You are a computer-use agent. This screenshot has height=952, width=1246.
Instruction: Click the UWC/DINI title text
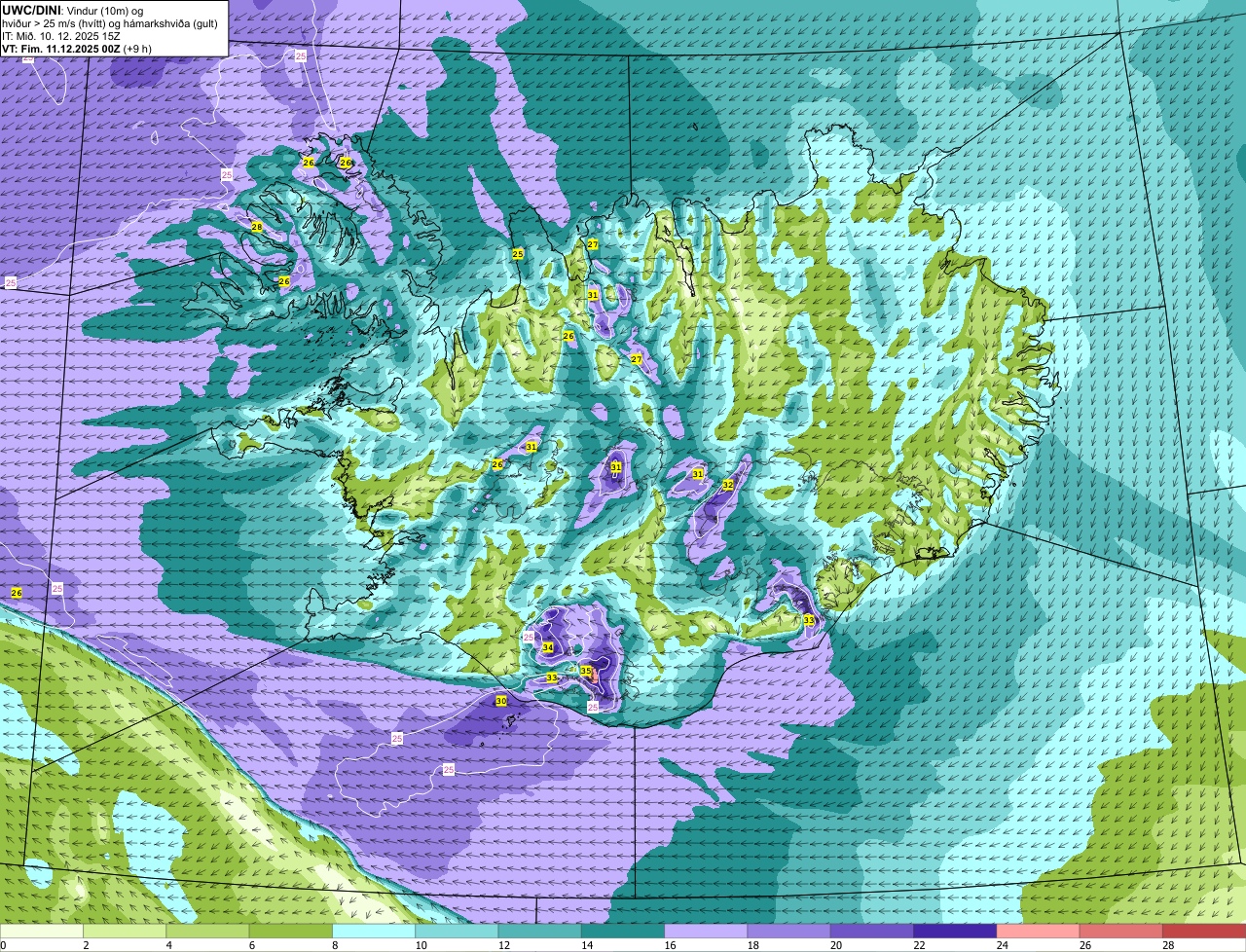tap(32, 10)
